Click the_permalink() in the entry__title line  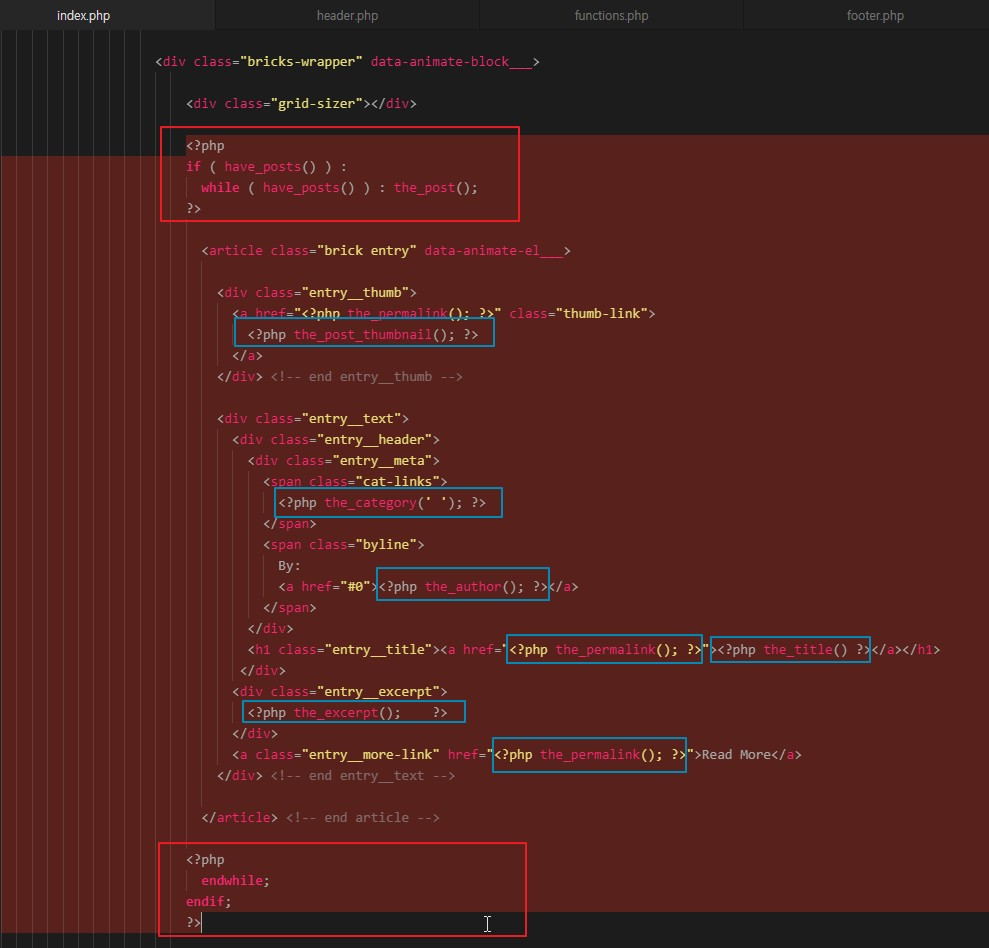pos(605,650)
